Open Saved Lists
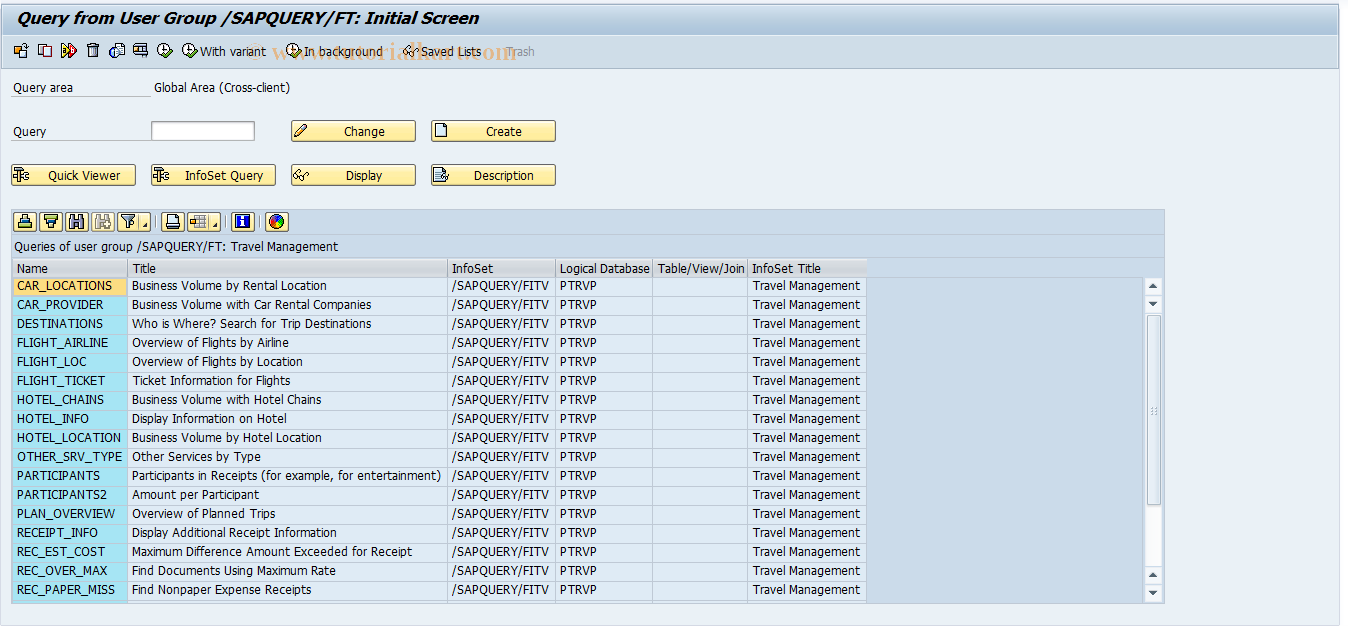Image resolution: width=1348 pixels, height=626 pixels. coord(442,51)
